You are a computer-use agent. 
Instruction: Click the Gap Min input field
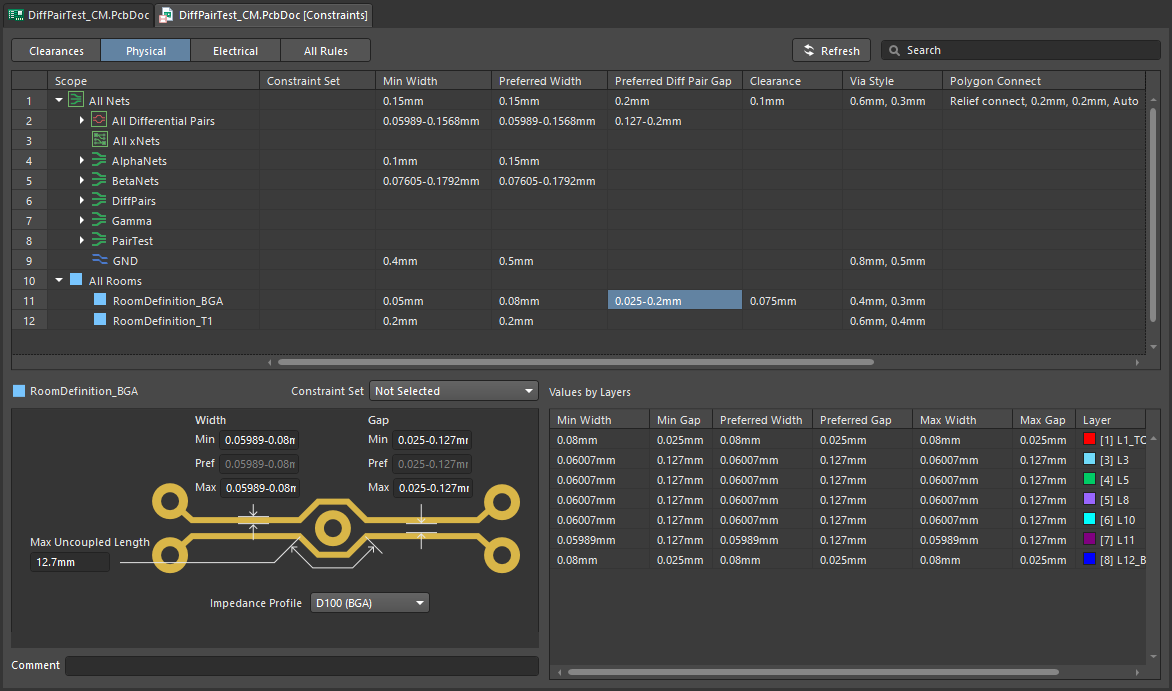coord(433,440)
